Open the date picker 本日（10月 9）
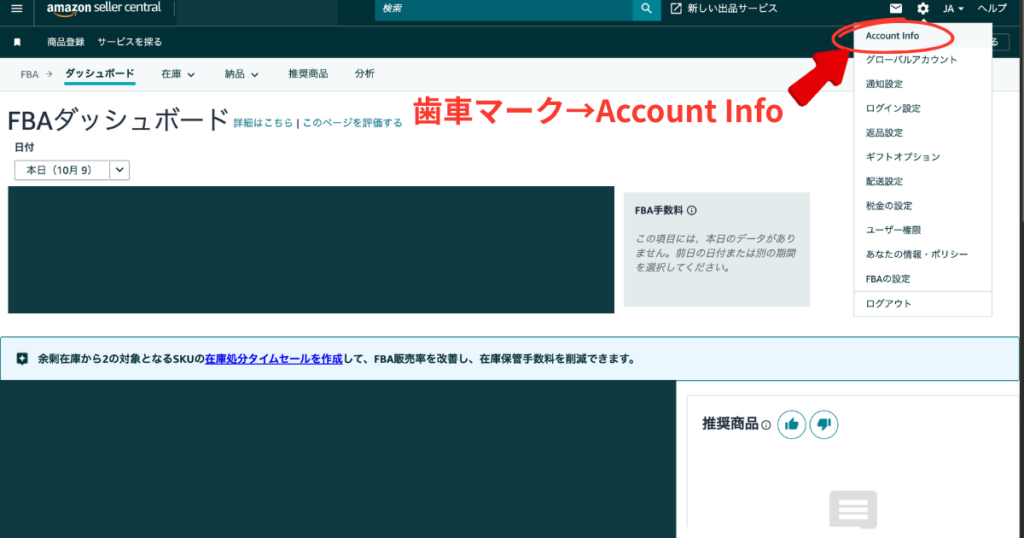 [x=72, y=170]
